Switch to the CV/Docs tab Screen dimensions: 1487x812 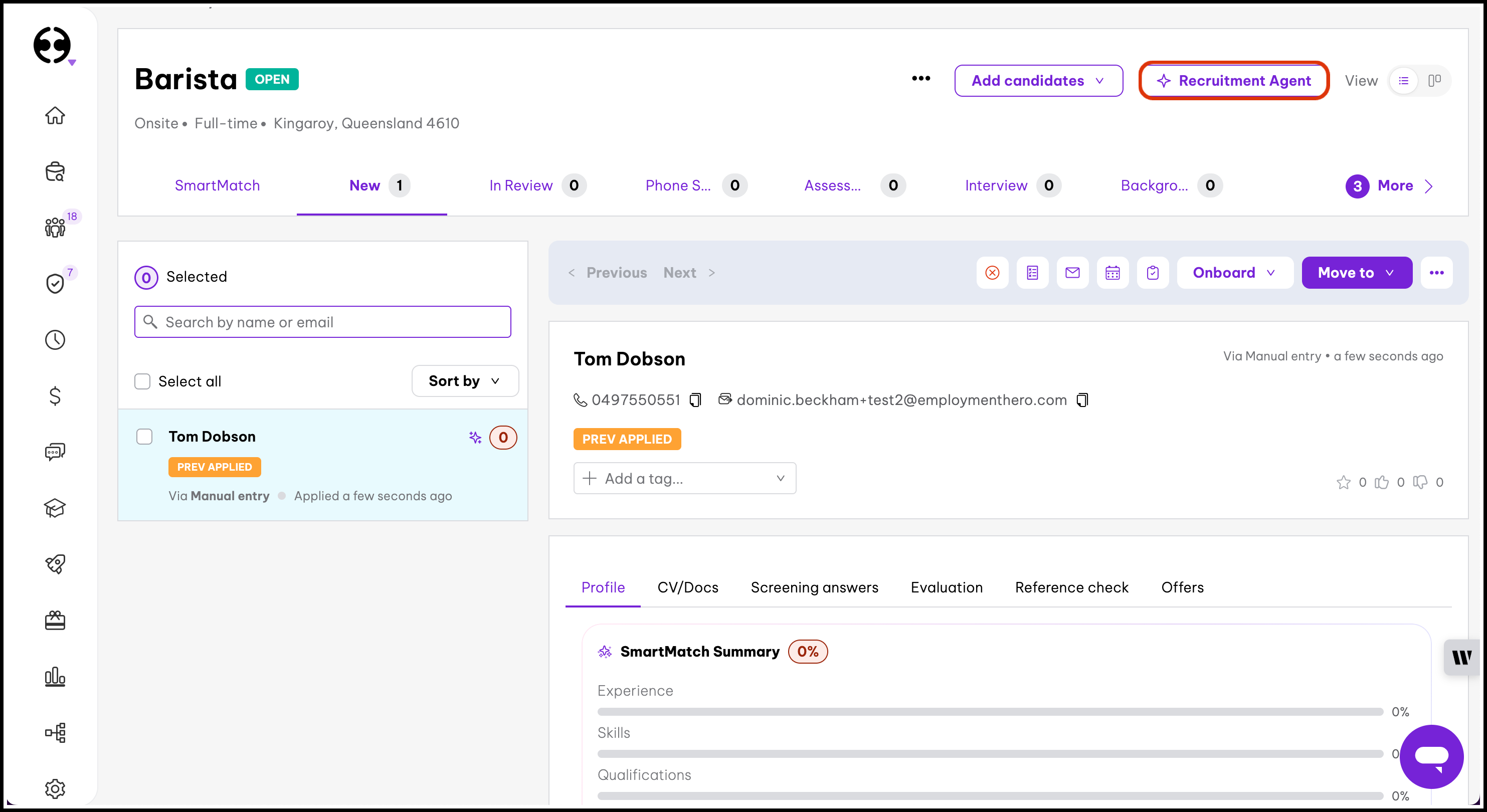click(687, 587)
